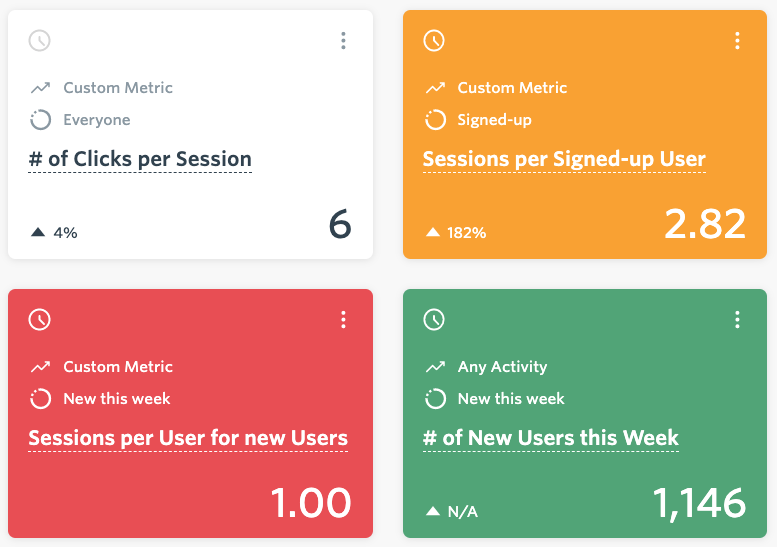The image size is (777, 547).
Task: Open '# of New Users this Week' link
Action: coord(551,438)
